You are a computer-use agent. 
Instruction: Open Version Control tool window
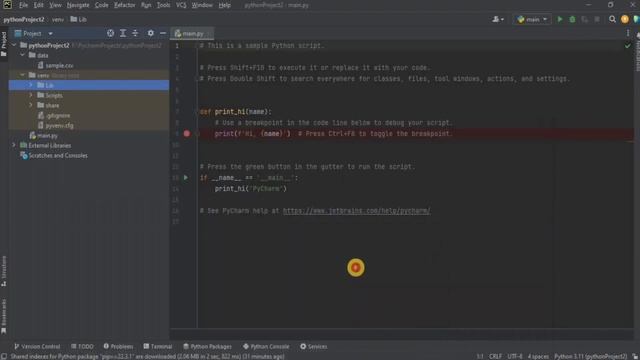pyautogui.click(x=37, y=347)
